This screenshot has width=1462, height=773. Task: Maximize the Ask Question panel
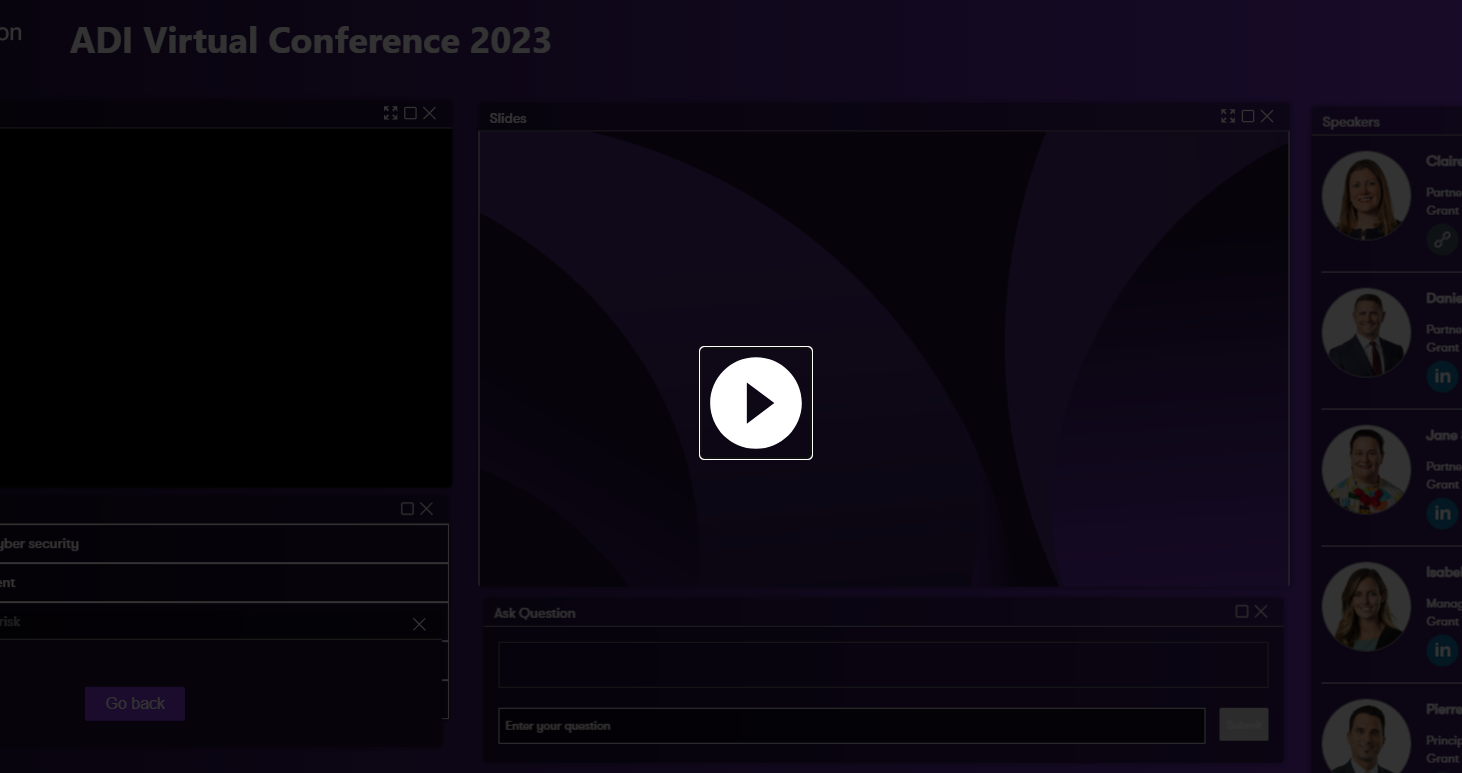coord(1242,611)
